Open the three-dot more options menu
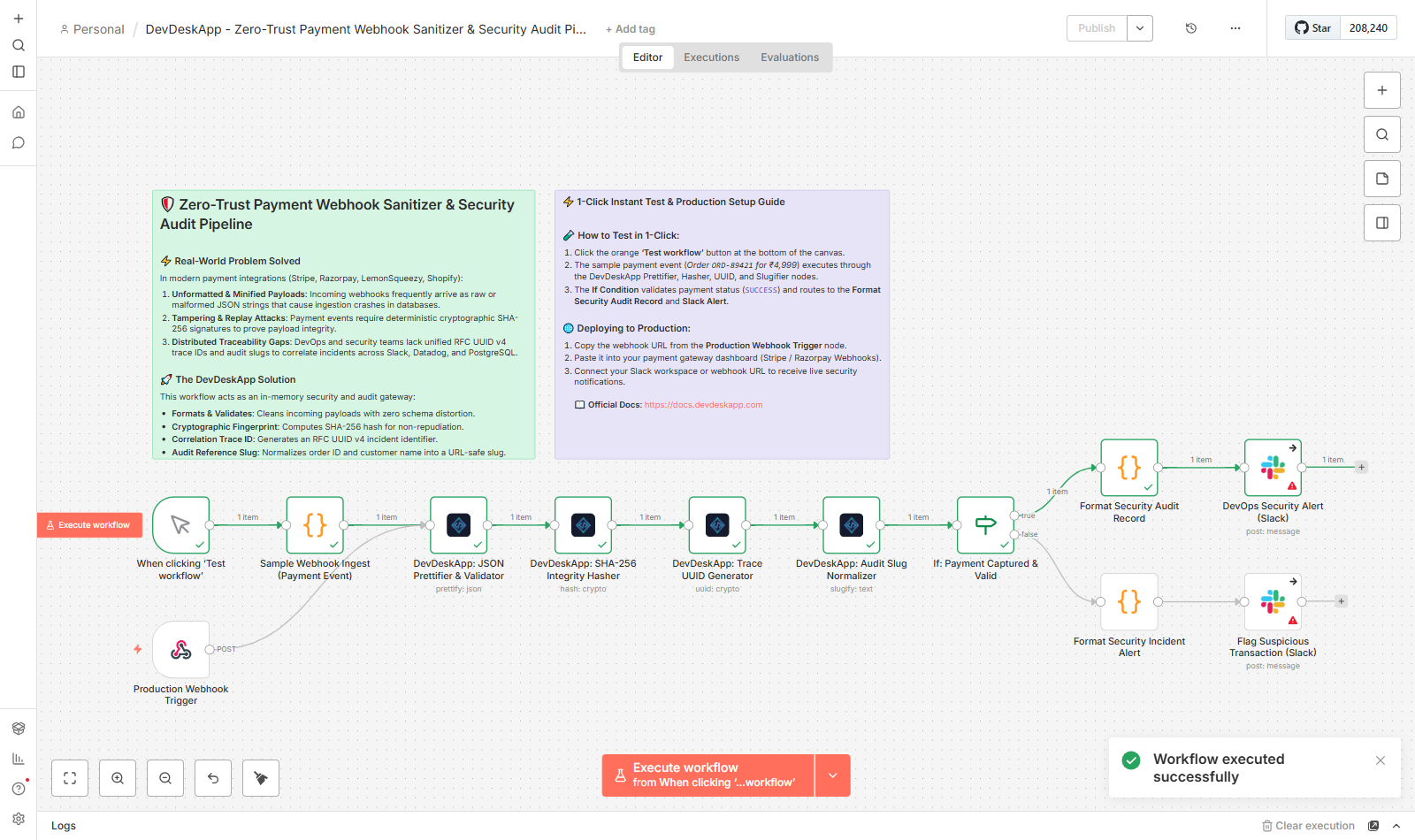Viewport: 1415px width, 840px height. click(1235, 28)
